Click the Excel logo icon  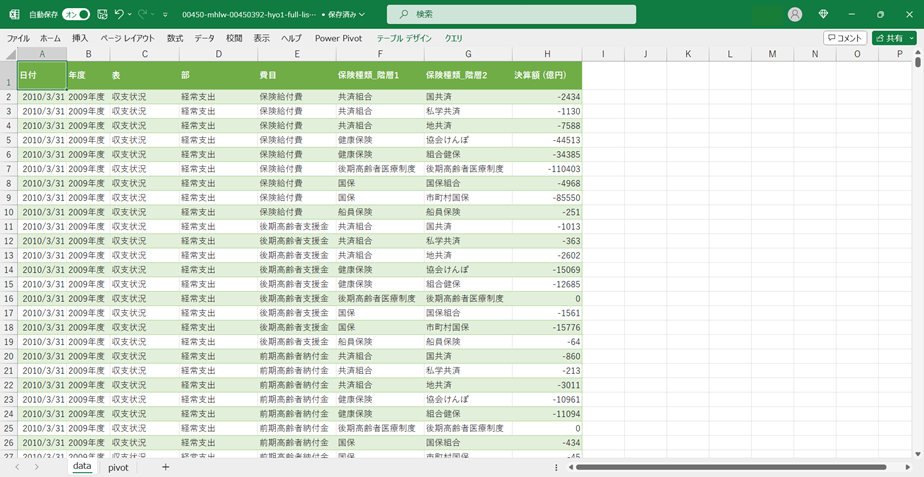click(x=14, y=15)
